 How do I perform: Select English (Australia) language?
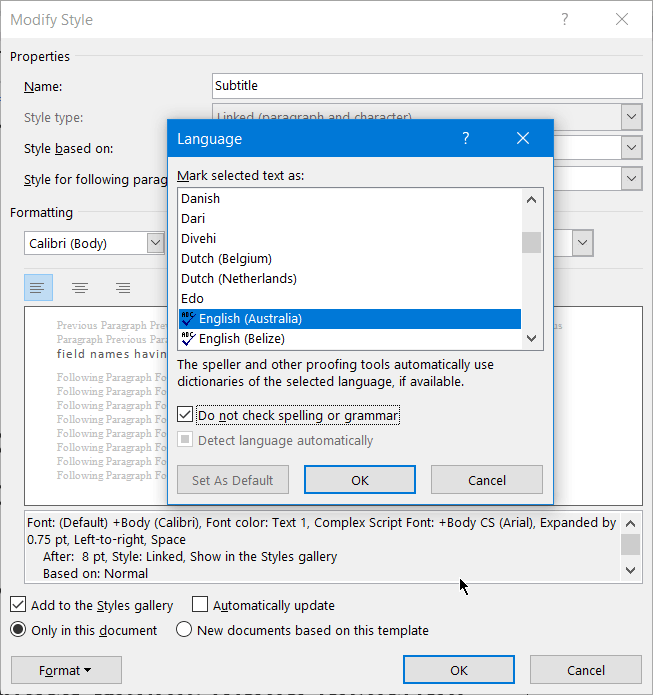click(x=349, y=319)
